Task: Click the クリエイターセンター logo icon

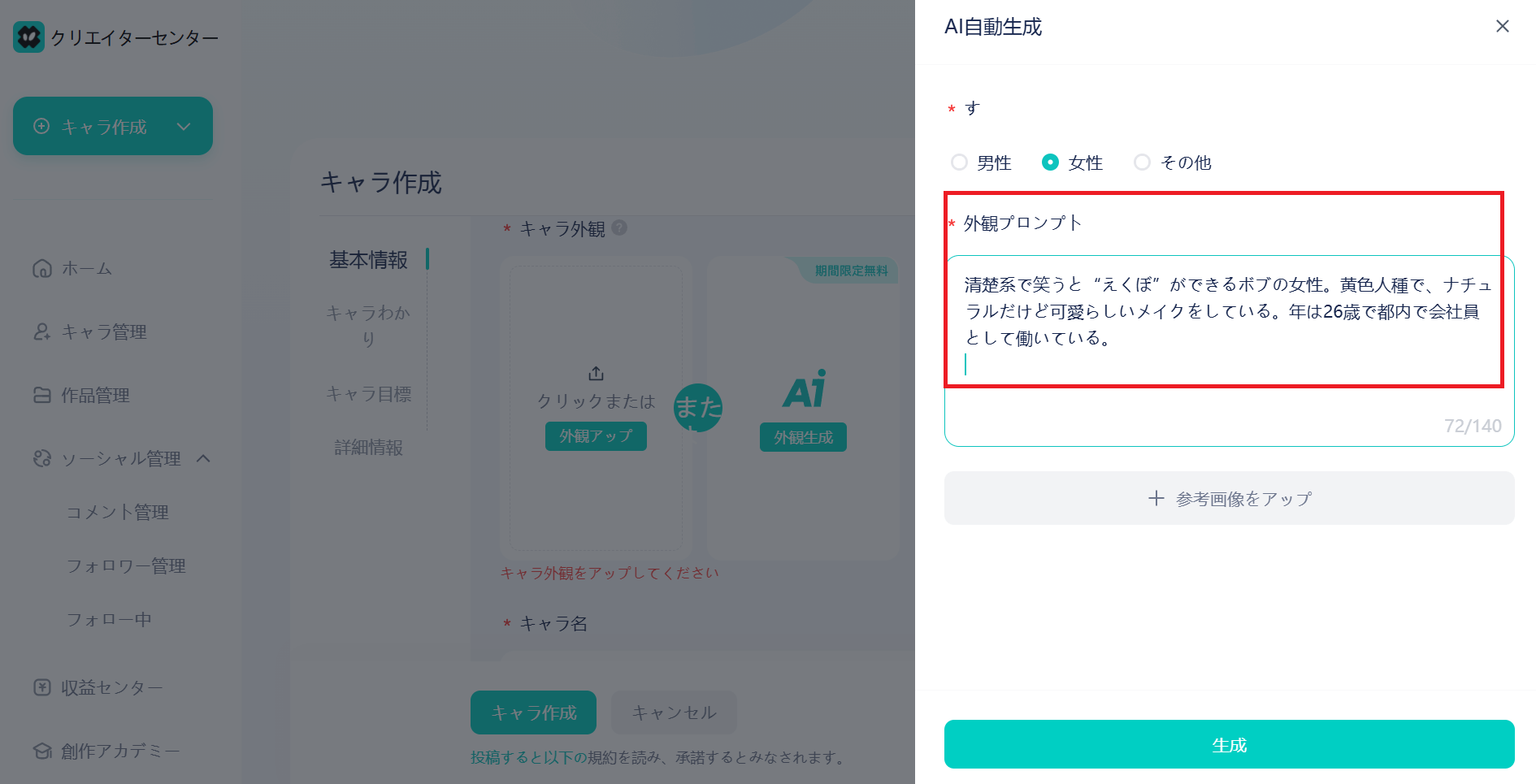Action: pos(28,36)
